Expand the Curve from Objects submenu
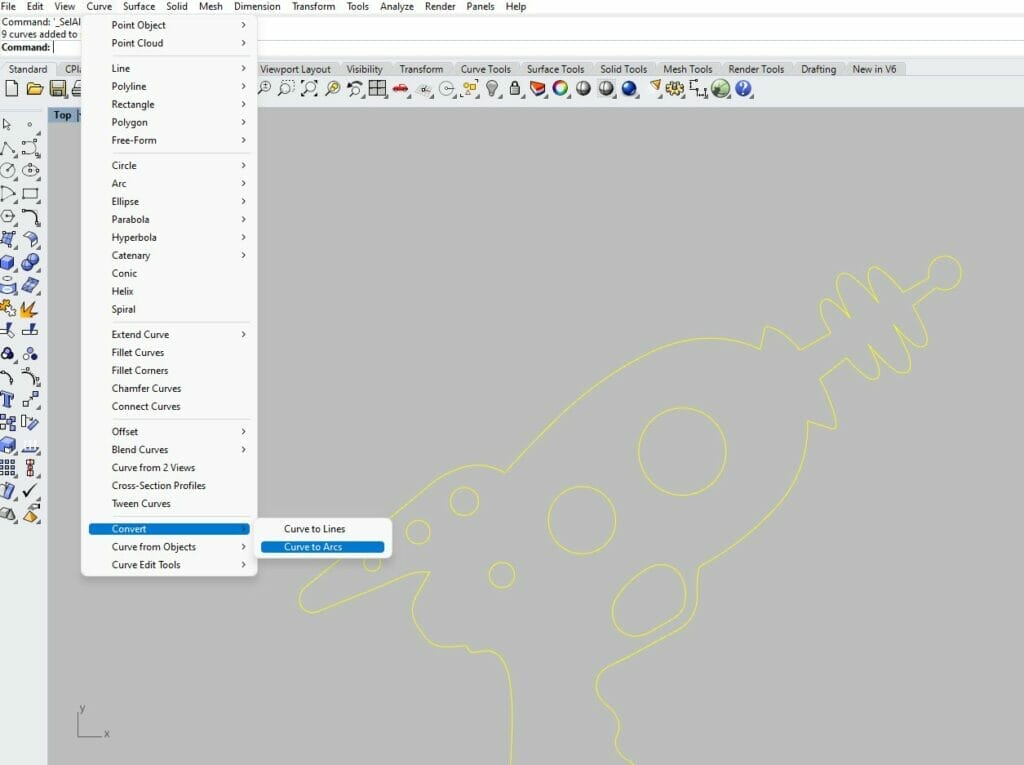 pyautogui.click(x=169, y=547)
